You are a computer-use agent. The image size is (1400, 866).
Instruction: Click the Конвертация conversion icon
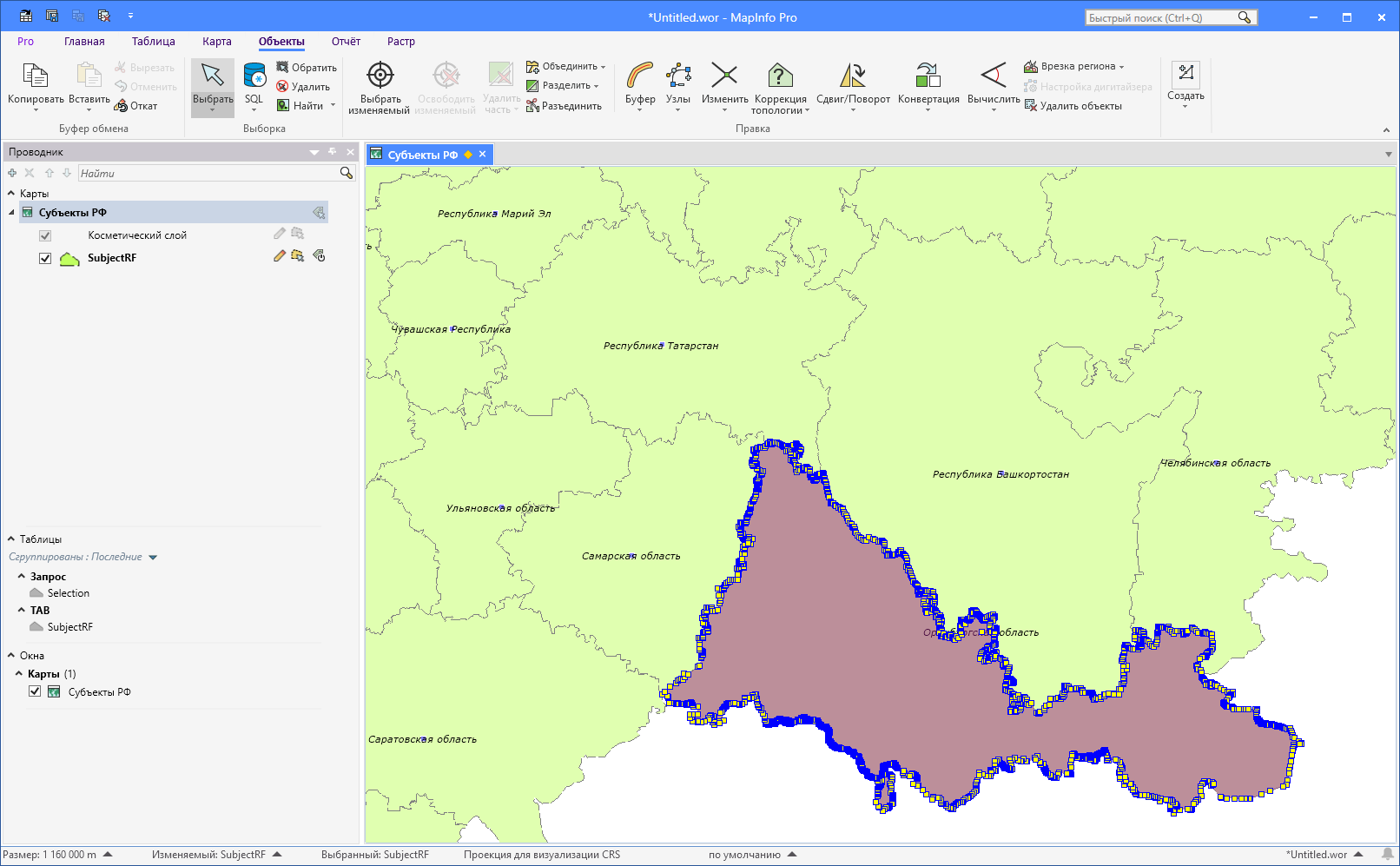coord(928,76)
